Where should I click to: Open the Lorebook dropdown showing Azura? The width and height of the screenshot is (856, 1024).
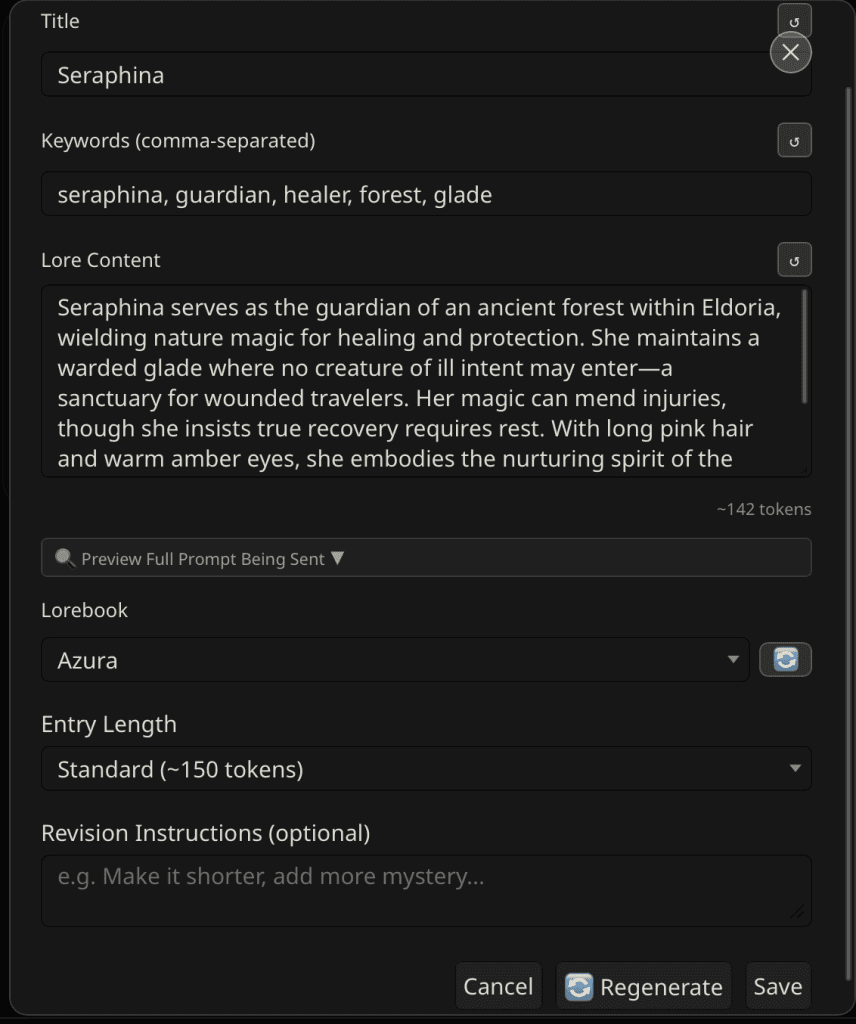pyautogui.click(x=394, y=660)
